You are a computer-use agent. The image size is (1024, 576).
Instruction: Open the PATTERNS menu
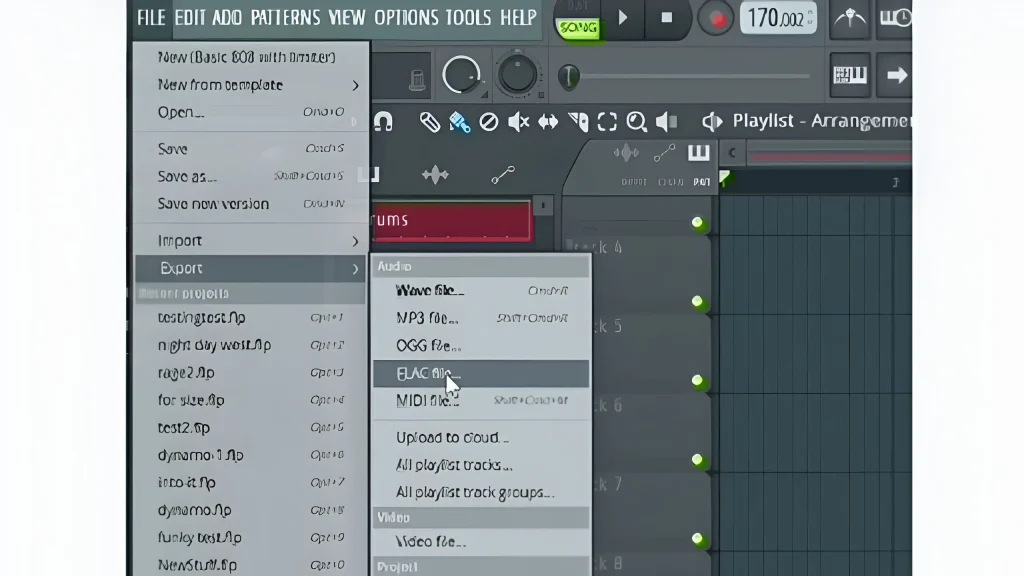coord(285,17)
